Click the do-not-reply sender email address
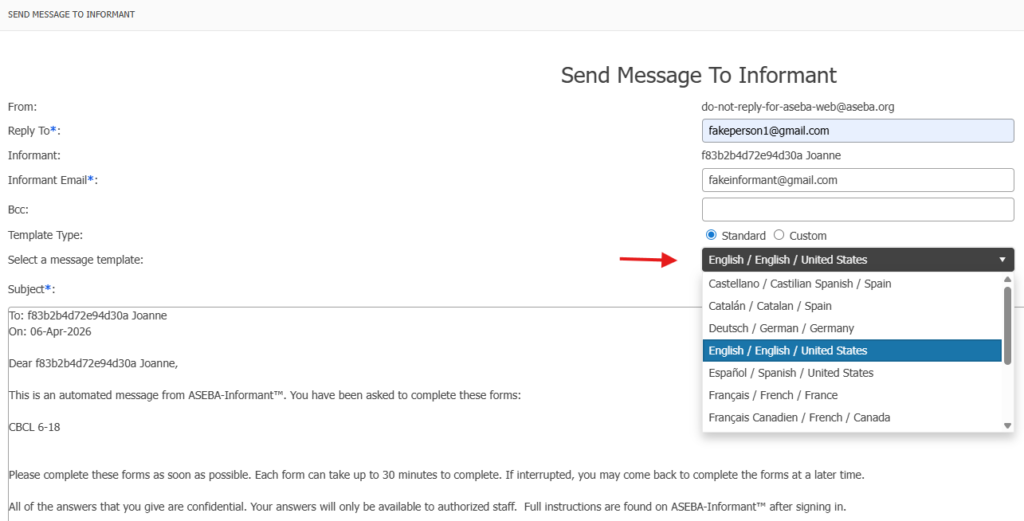Screen dimensions: 1024x521 783,106
